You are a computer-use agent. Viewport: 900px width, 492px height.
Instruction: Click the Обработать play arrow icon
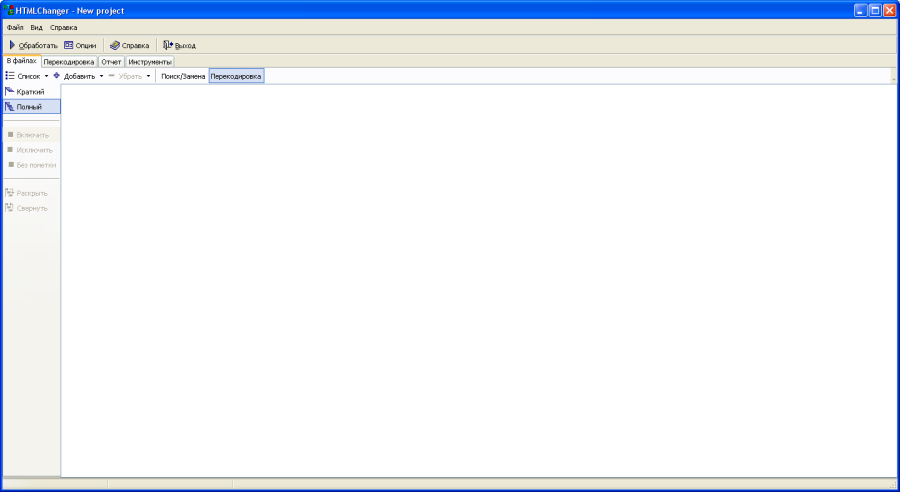(x=12, y=45)
